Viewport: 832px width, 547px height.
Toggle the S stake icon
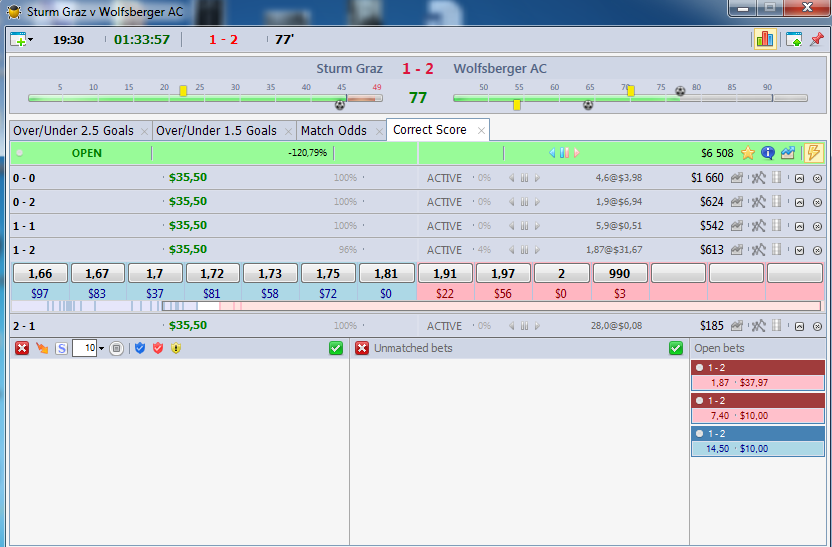coord(62,349)
